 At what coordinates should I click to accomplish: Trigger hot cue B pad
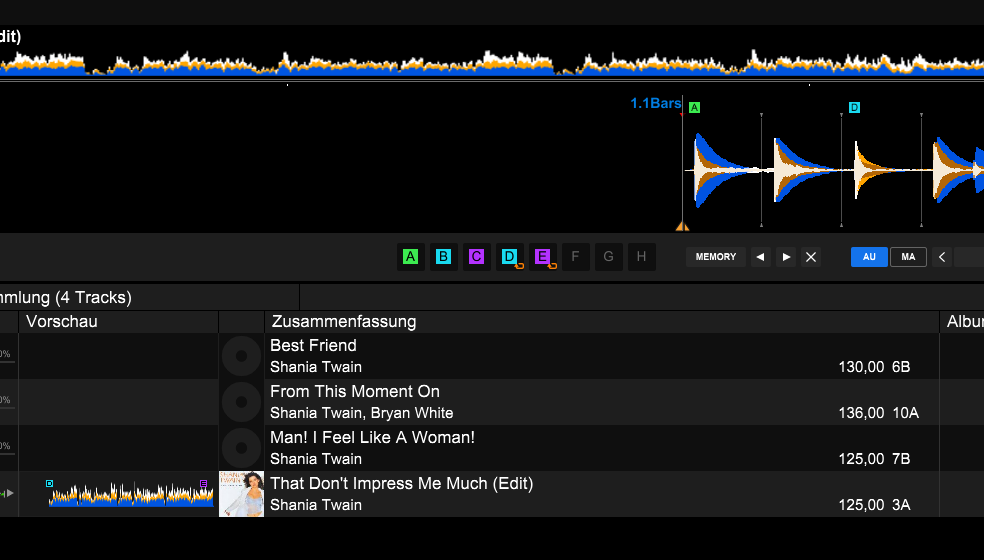443,257
